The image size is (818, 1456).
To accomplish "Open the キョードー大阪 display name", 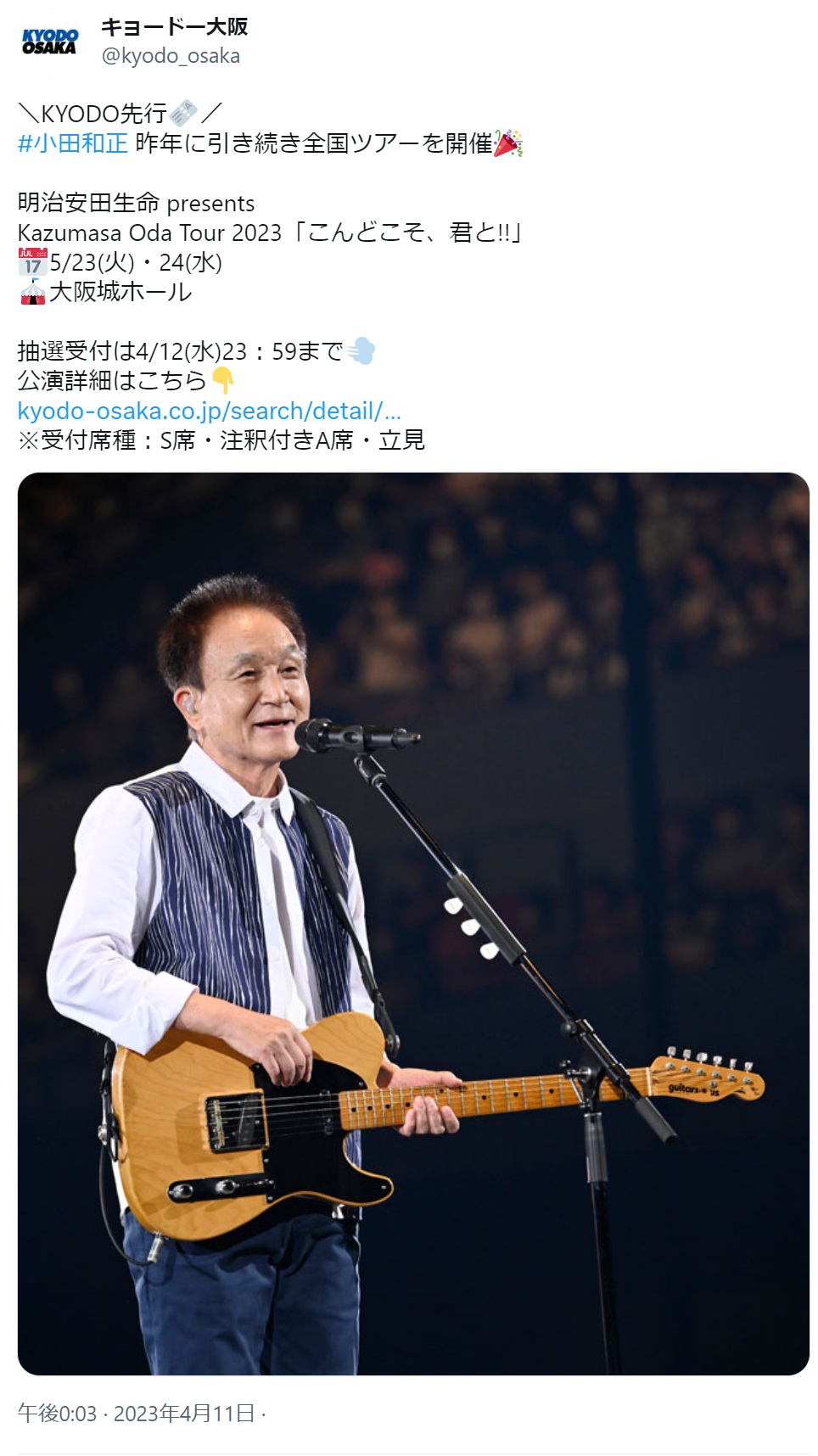I will [175, 27].
